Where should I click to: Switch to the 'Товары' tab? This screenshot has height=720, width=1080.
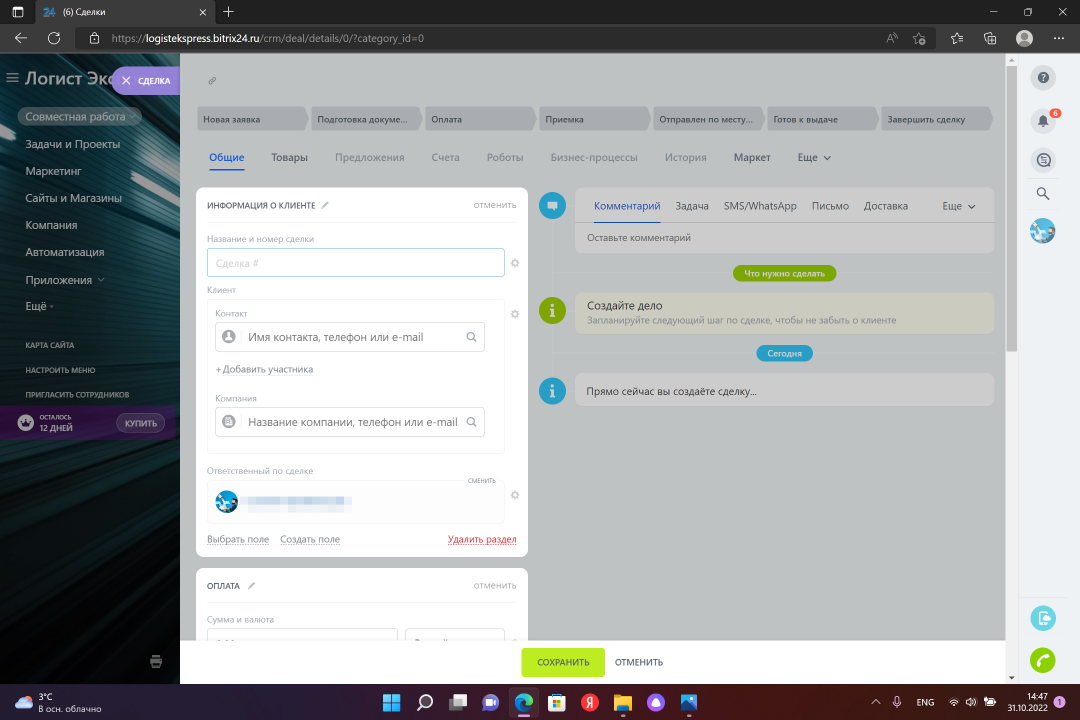point(289,158)
